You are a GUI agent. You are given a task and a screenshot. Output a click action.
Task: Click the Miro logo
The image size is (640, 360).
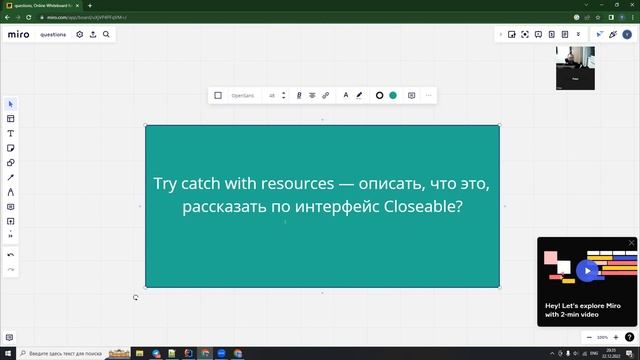[x=18, y=35]
